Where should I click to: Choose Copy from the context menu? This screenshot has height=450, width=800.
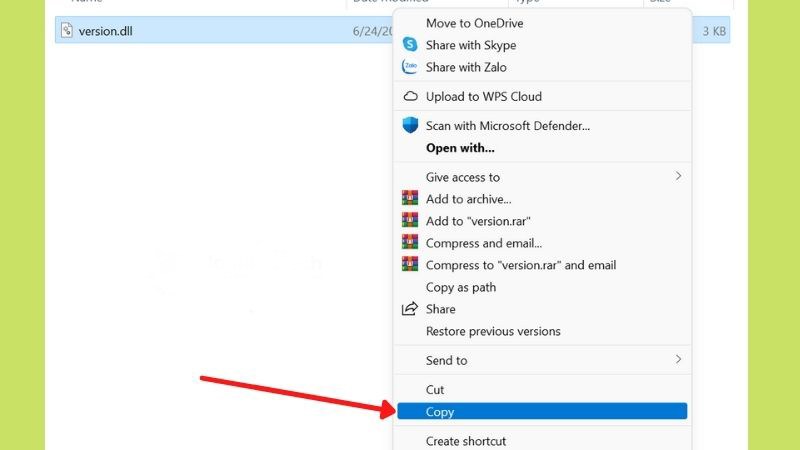pyautogui.click(x=542, y=411)
